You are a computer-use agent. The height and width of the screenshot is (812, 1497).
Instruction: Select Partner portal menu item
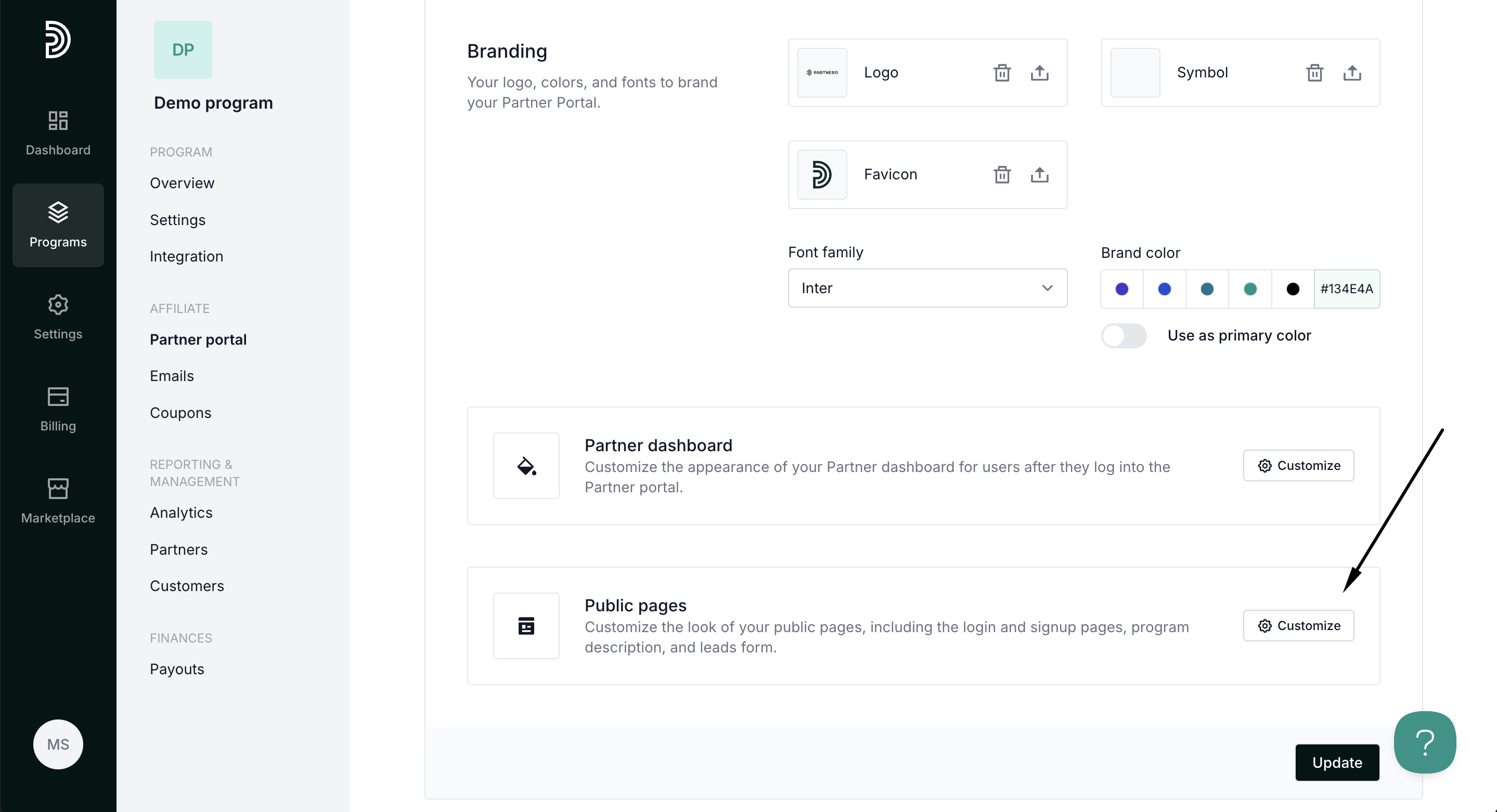198,339
